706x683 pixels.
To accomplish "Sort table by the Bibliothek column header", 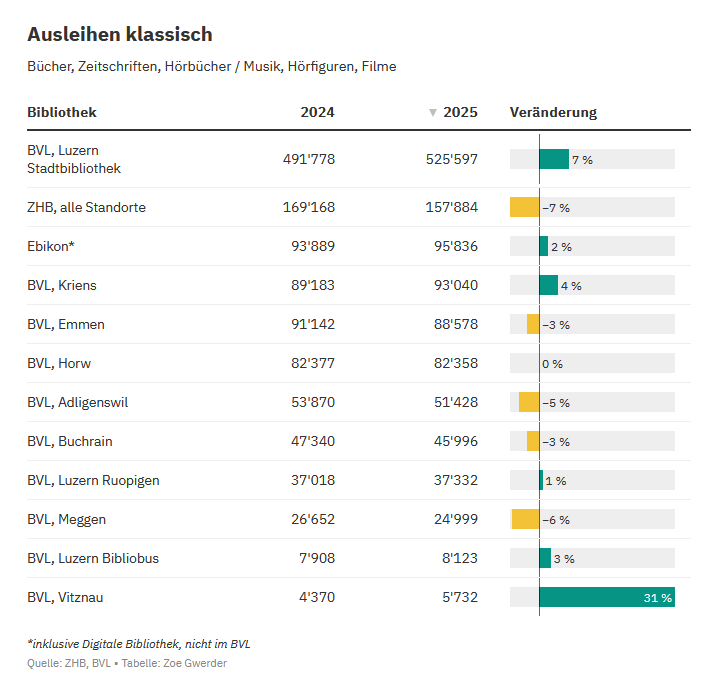I will [62, 112].
